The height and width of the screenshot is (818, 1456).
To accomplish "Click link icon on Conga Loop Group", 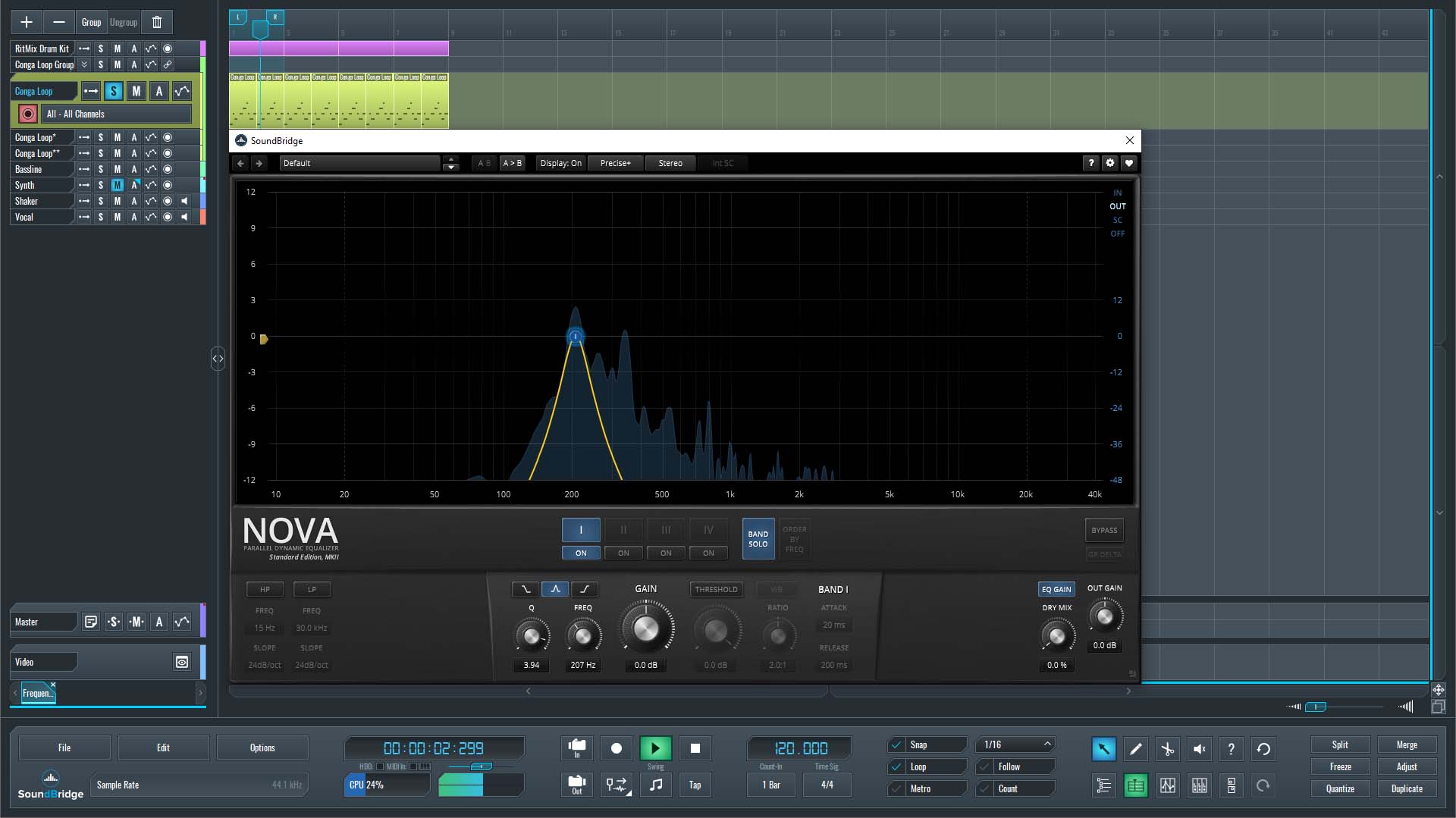I will pos(168,64).
